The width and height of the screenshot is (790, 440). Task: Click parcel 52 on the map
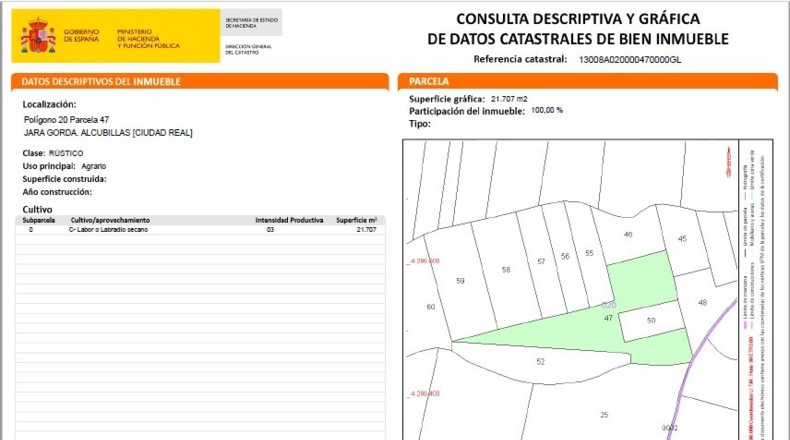click(541, 362)
